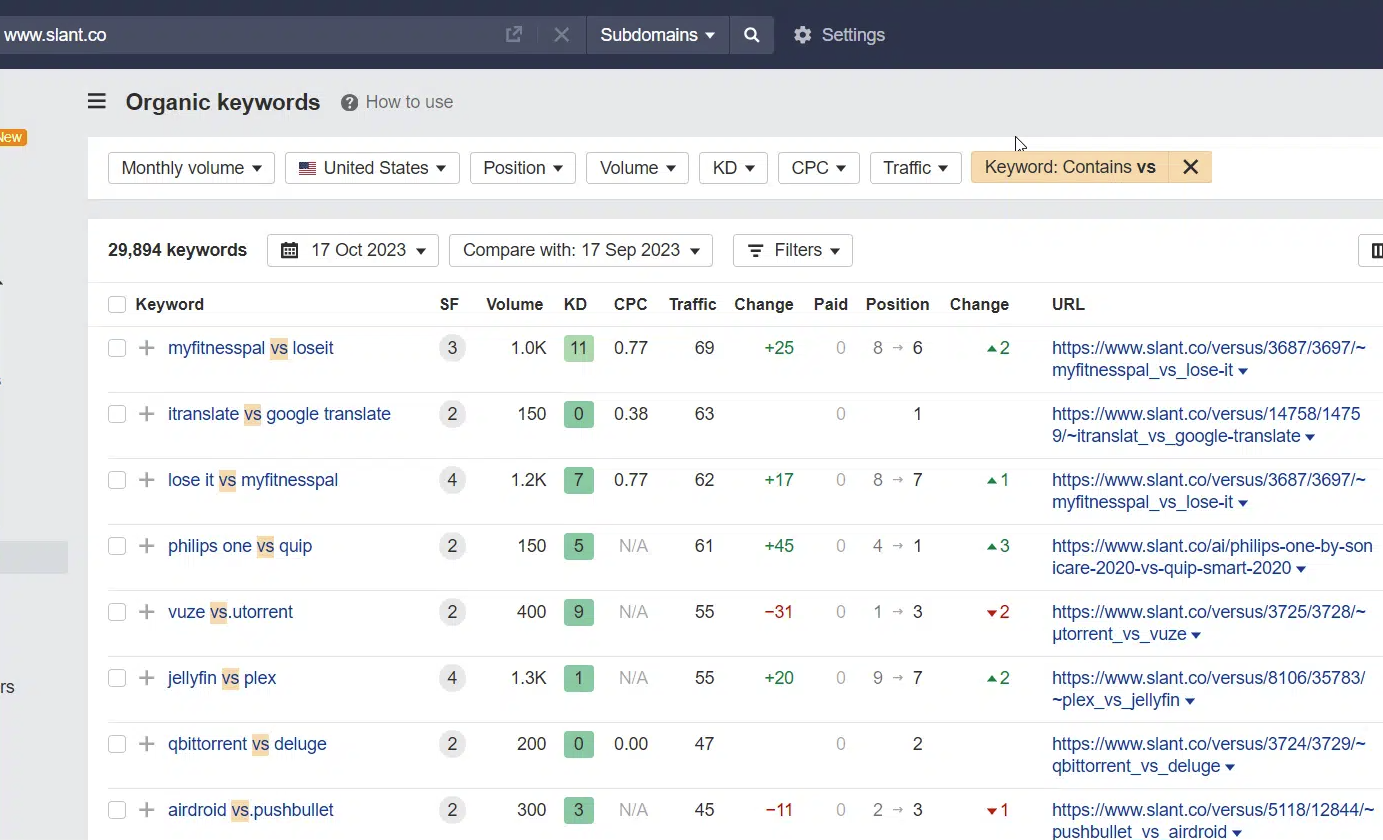1383x840 pixels.
Task: Sort table by Traffic column
Action: pyautogui.click(x=692, y=304)
